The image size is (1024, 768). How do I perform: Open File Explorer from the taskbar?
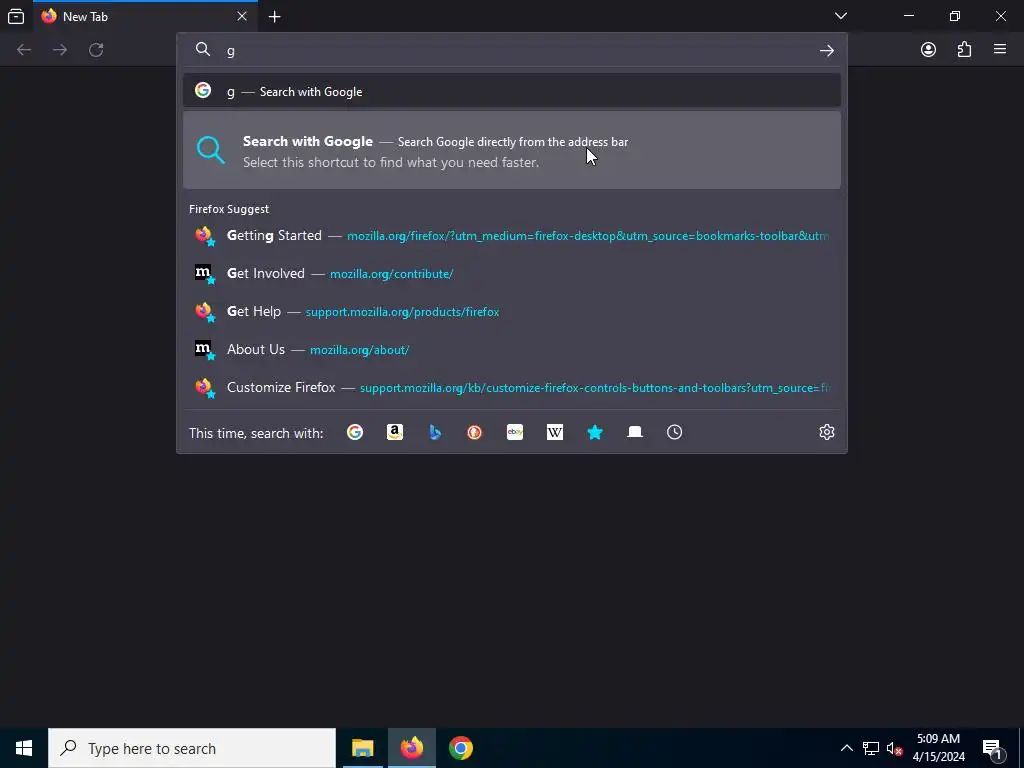(362, 748)
